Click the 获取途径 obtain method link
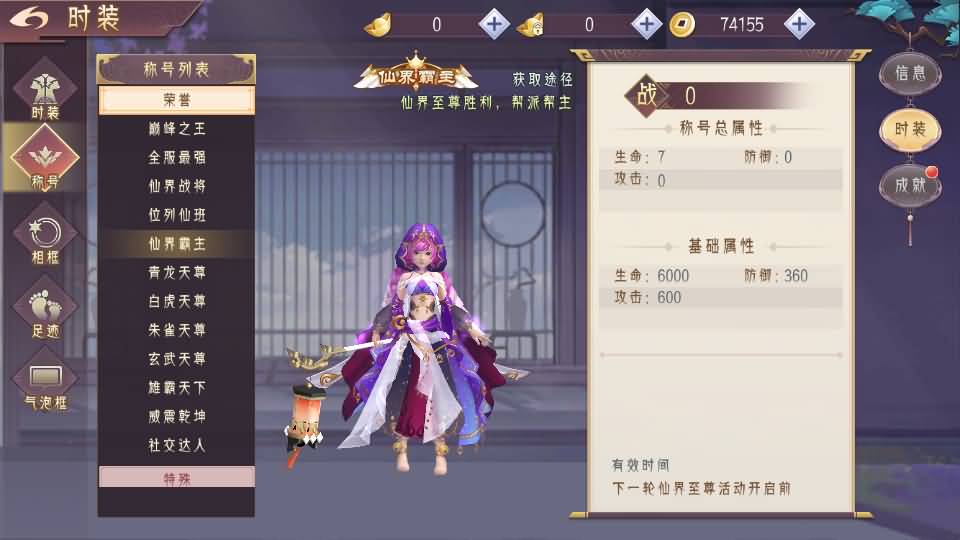Image resolution: width=960 pixels, height=540 pixels. (x=542, y=79)
